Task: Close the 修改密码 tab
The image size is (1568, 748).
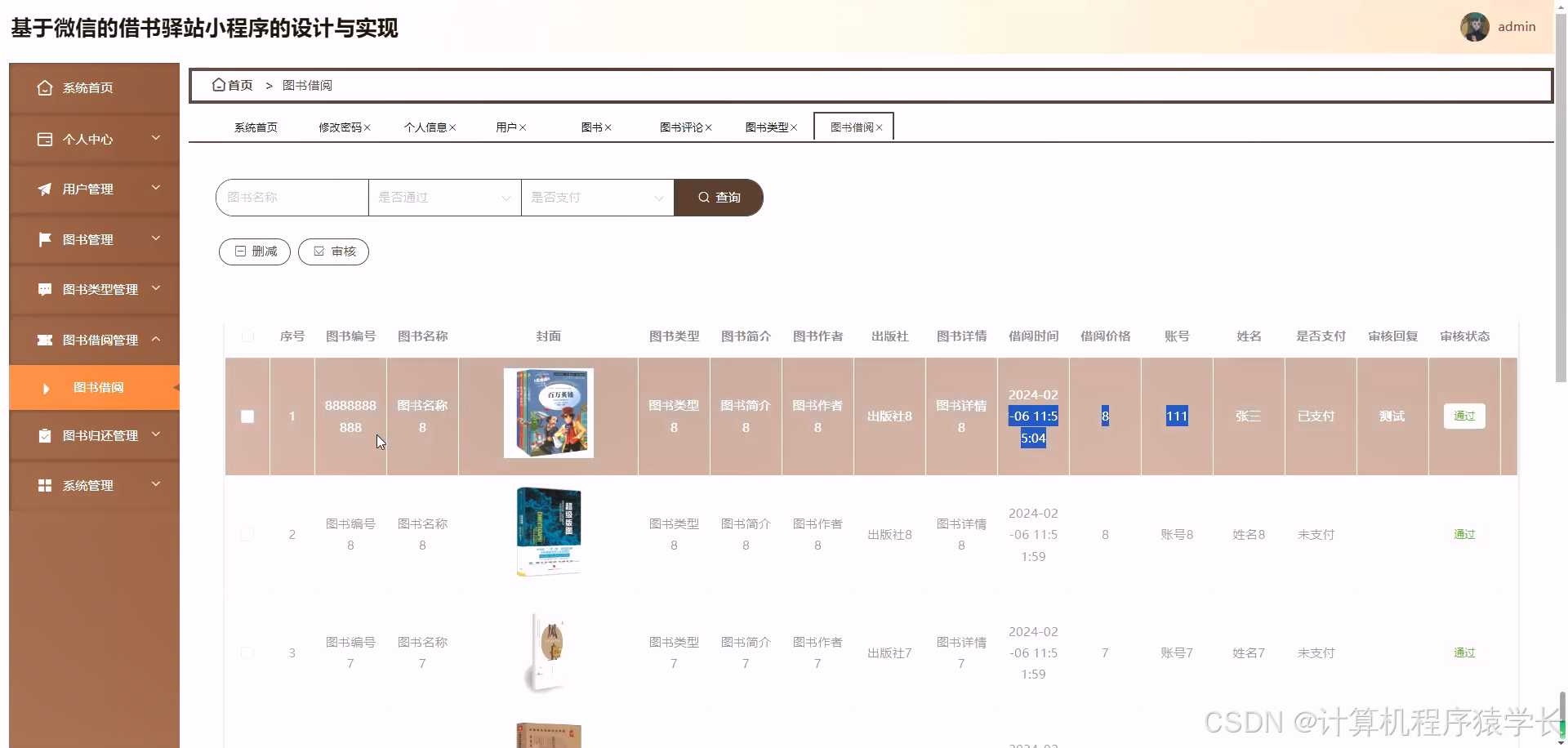Action: pyautogui.click(x=367, y=127)
